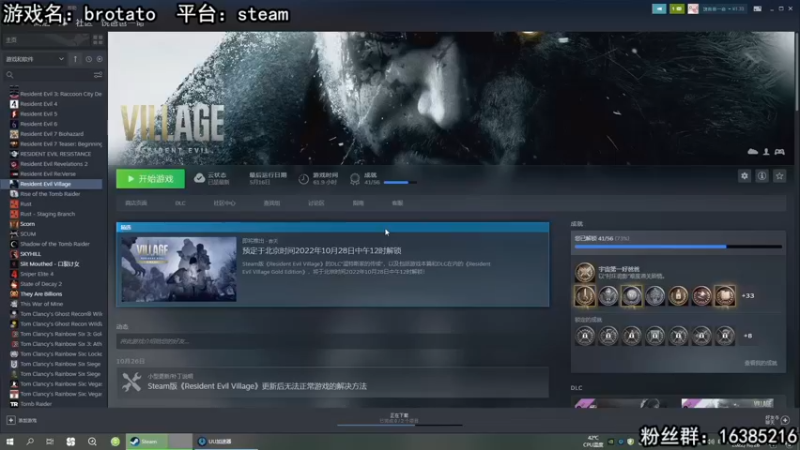Open the DLC tab

[x=180, y=203]
